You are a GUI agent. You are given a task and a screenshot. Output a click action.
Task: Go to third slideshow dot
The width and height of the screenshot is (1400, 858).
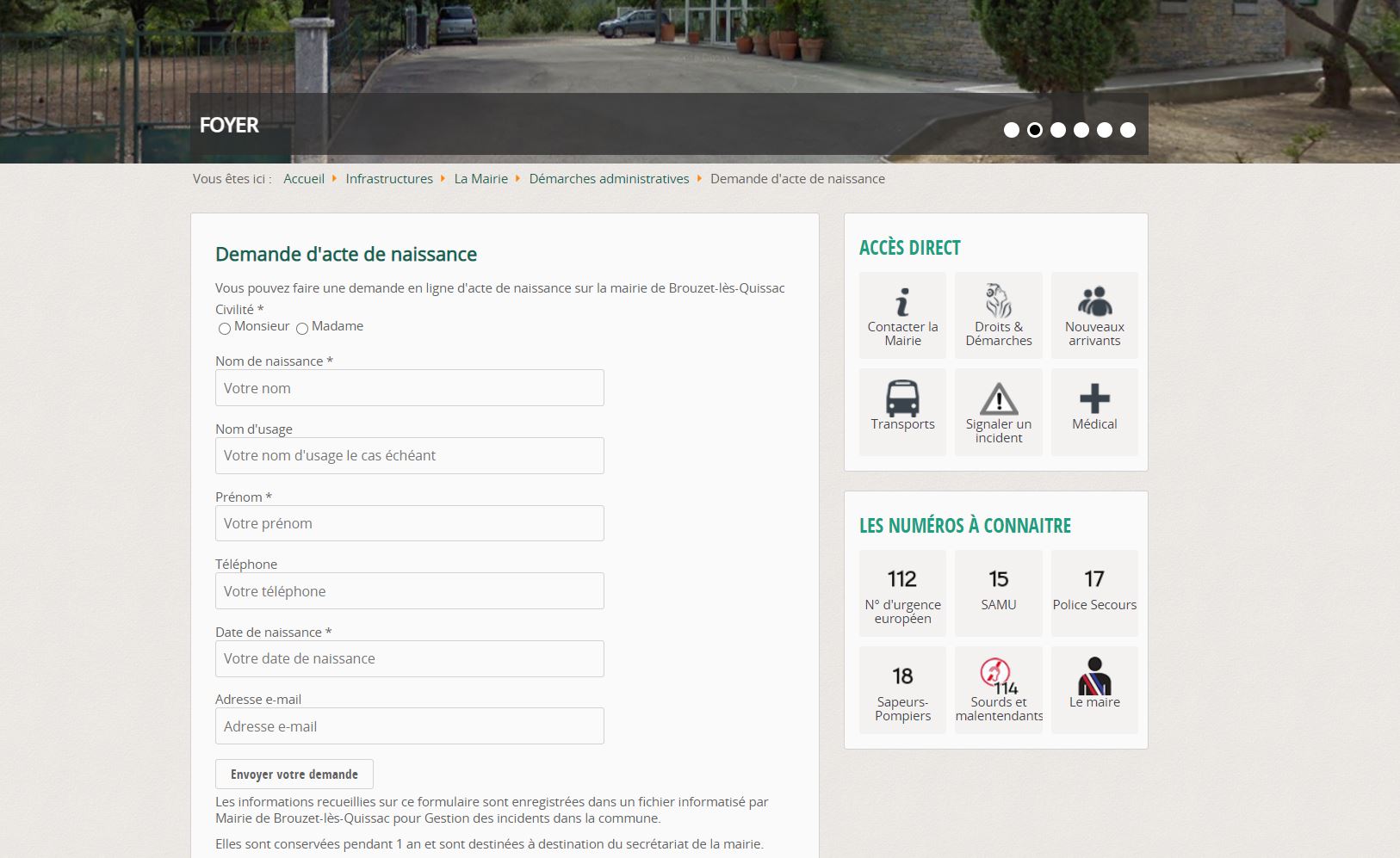[x=1058, y=130]
